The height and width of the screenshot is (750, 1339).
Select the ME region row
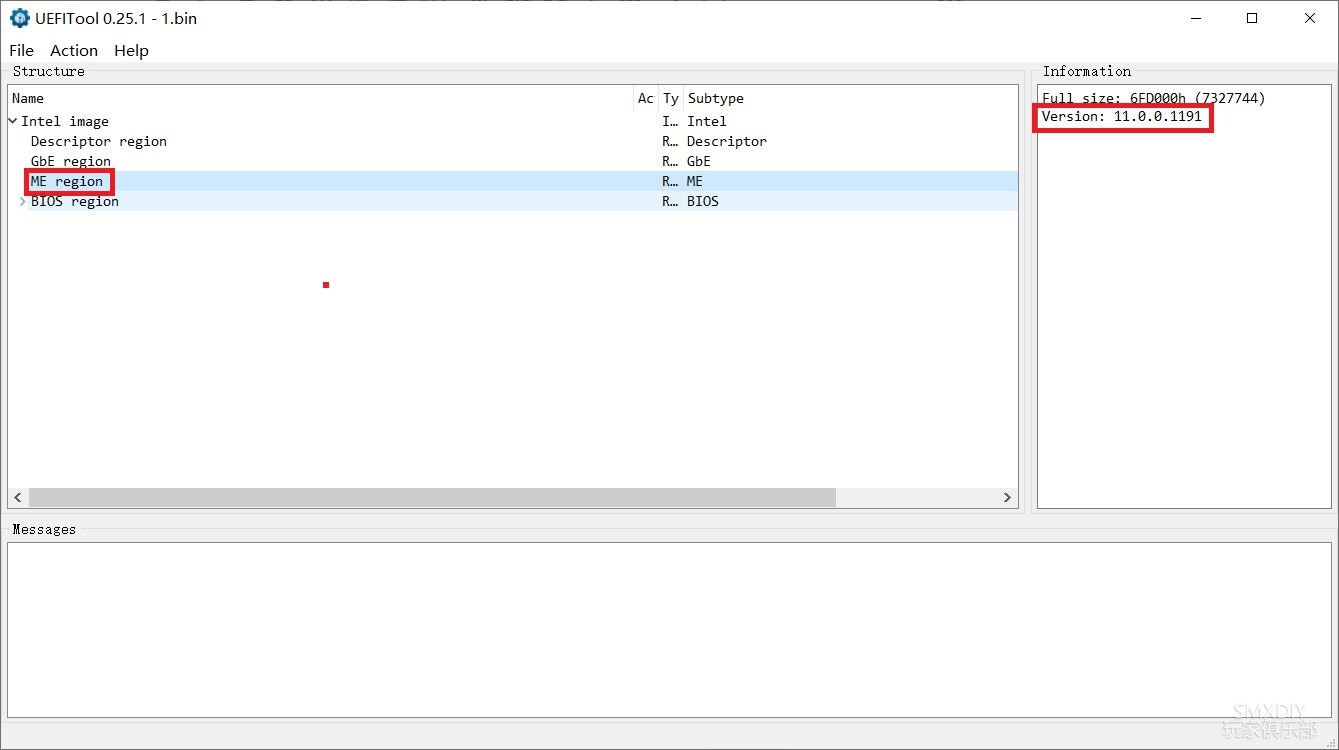tap(513, 181)
